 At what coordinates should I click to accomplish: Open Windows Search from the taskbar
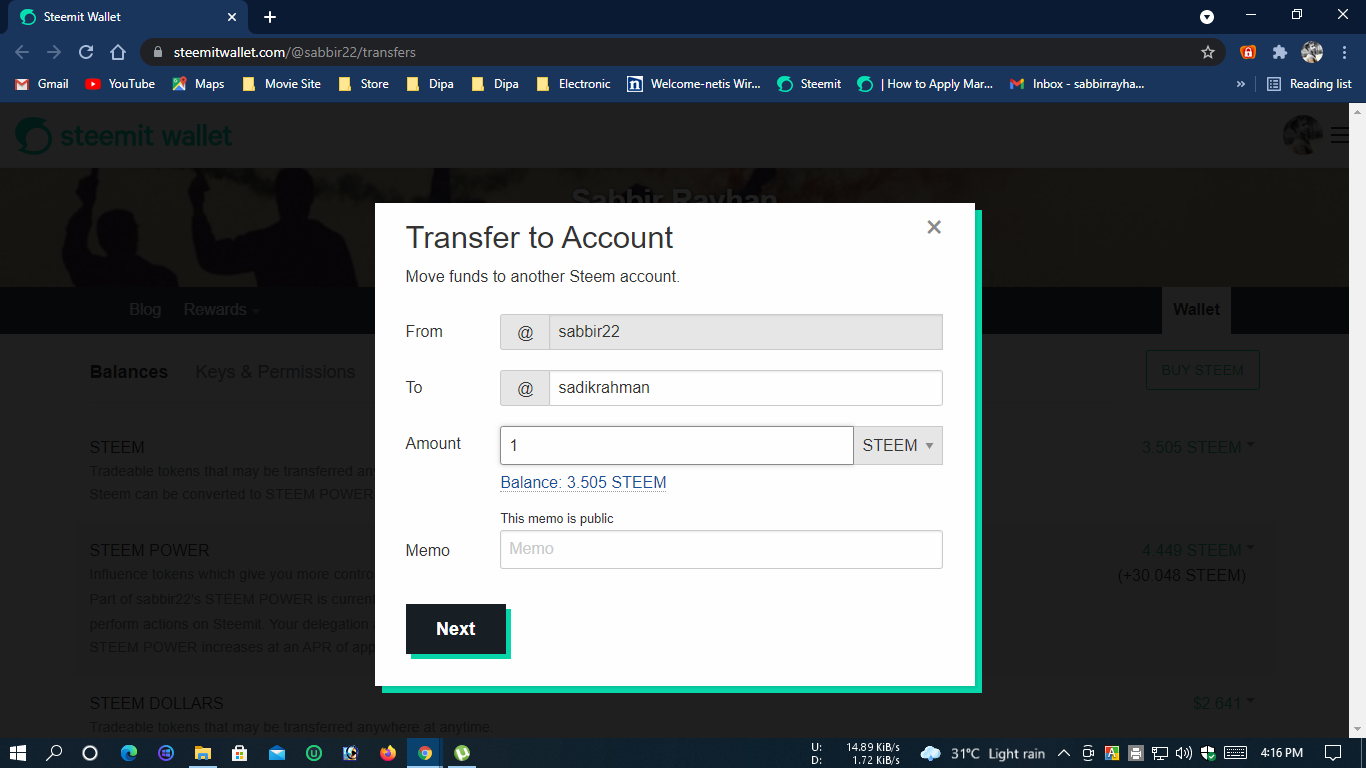[x=54, y=753]
